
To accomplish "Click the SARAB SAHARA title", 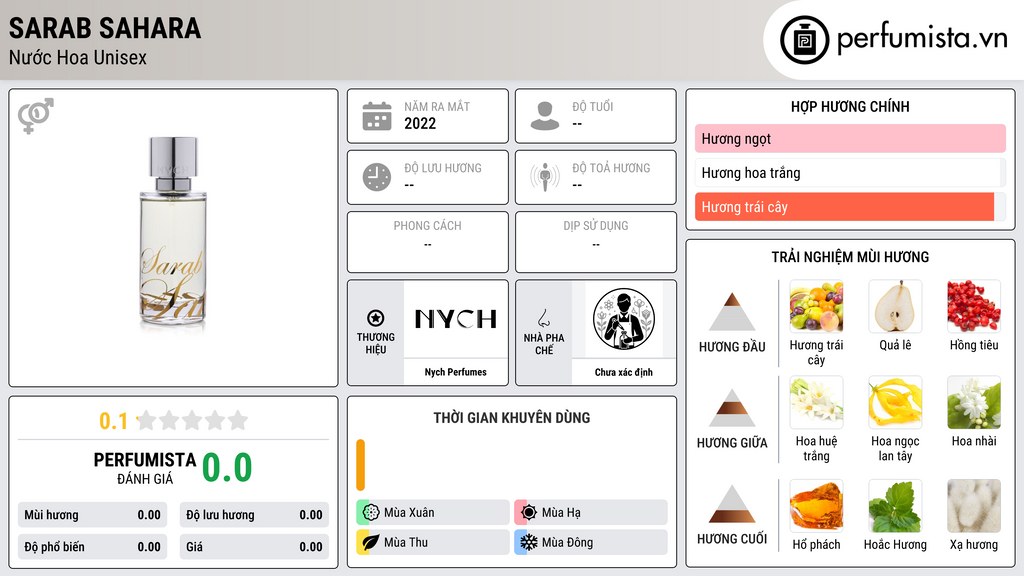I will click(x=104, y=28).
